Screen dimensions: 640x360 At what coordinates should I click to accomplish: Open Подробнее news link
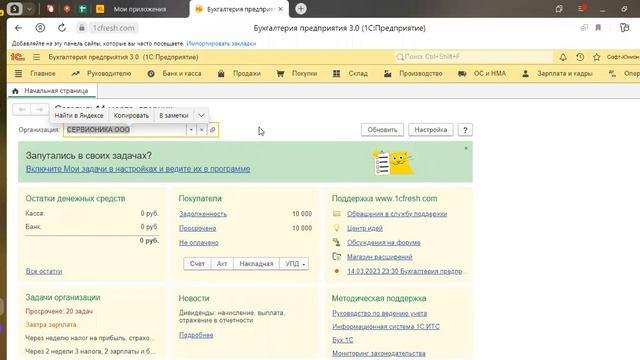[x=196, y=335]
